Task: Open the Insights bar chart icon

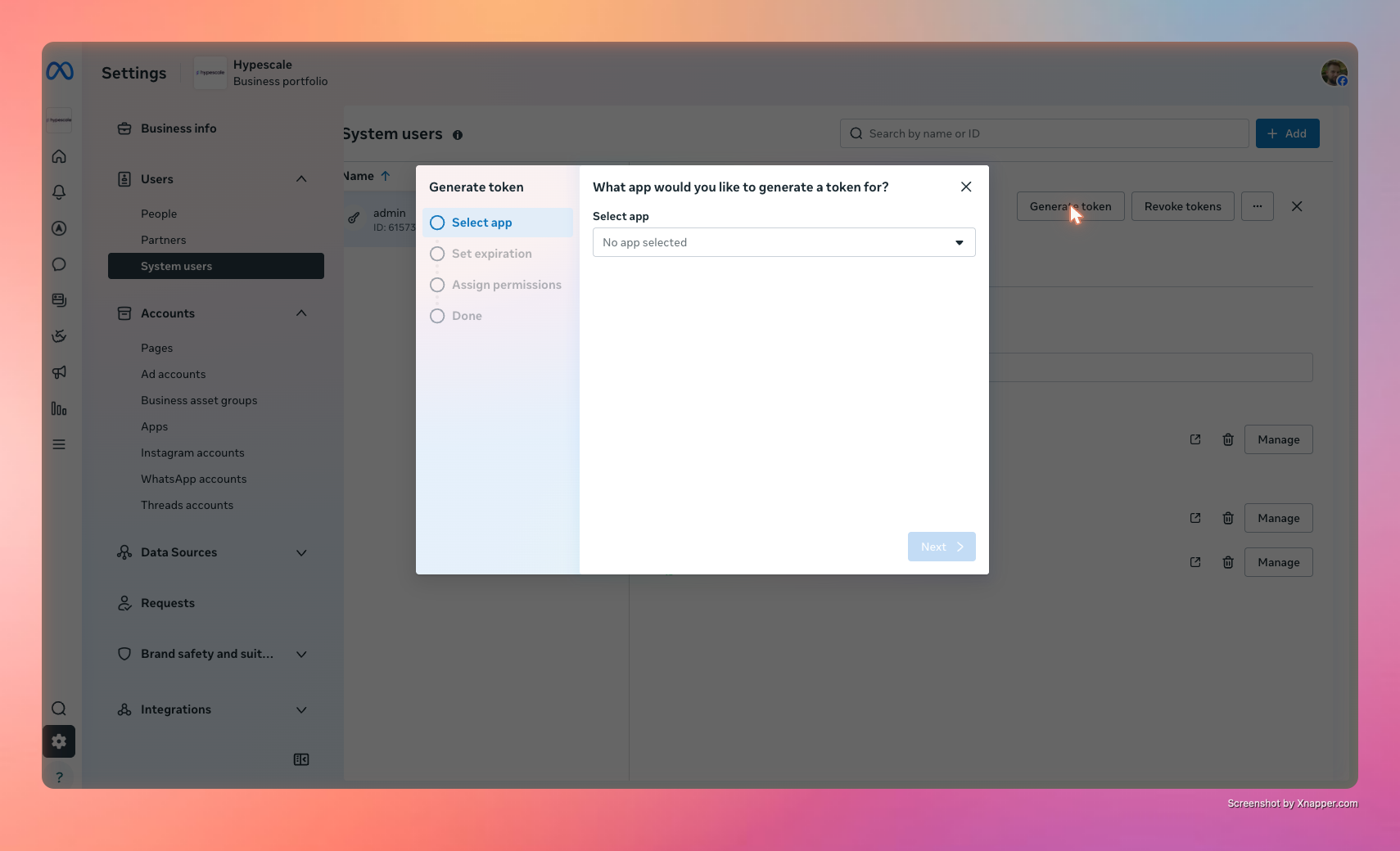Action: [59, 408]
